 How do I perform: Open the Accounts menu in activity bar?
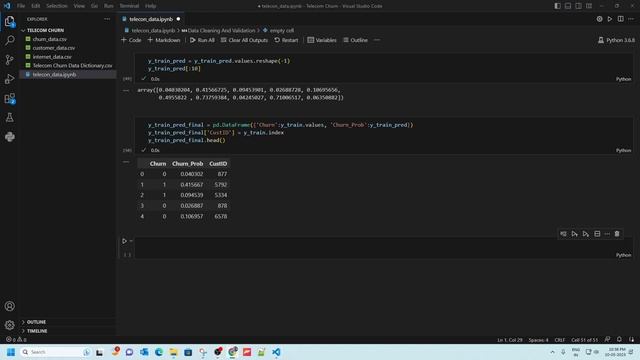tap(9, 306)
